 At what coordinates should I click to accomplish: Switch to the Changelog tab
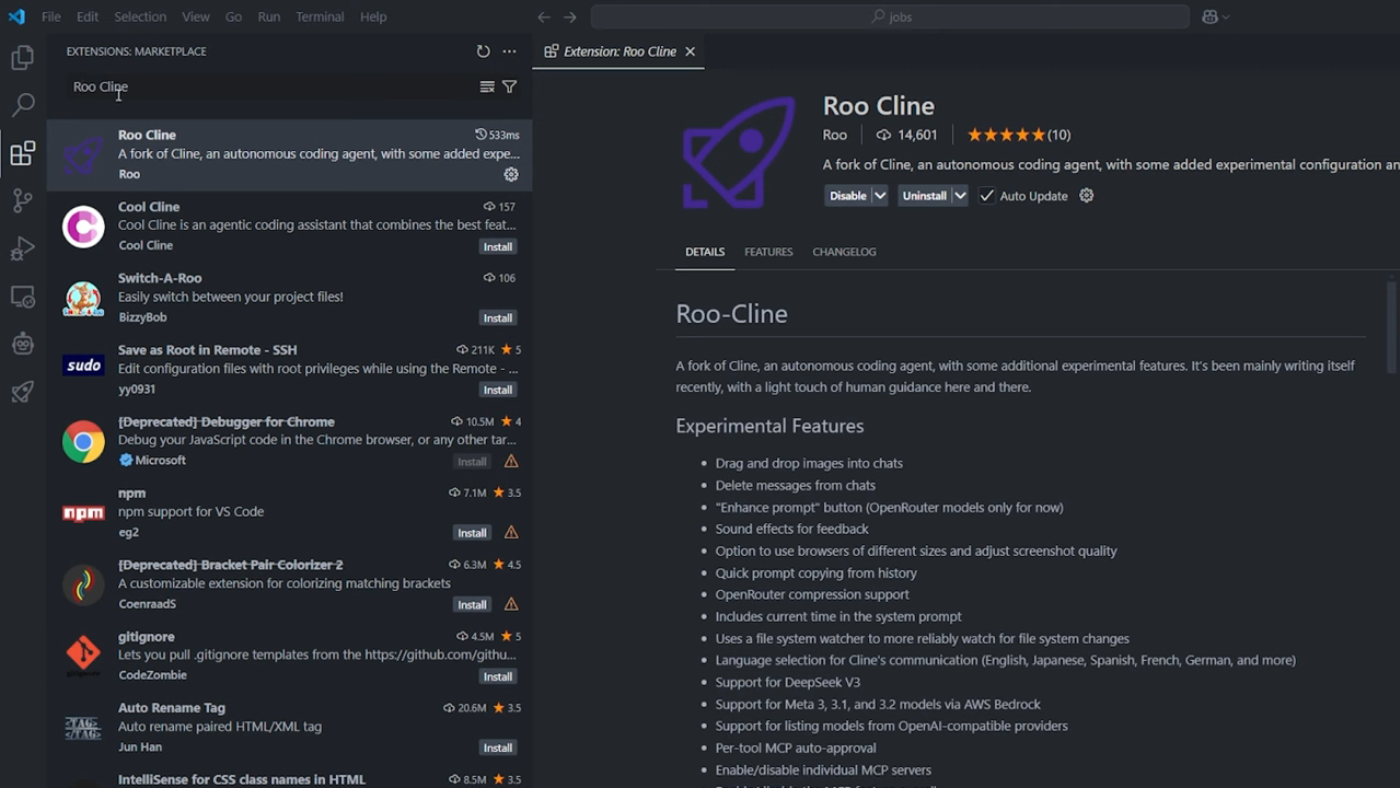click(x=844, y=252)
